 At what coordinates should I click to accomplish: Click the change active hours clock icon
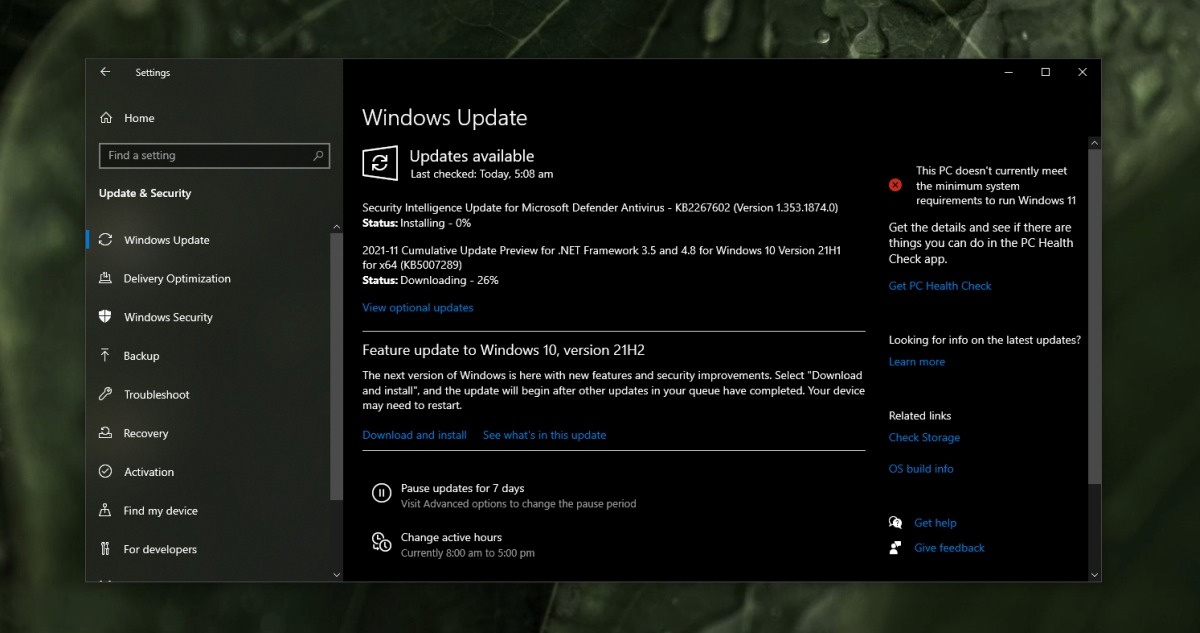tap(381, 542)
